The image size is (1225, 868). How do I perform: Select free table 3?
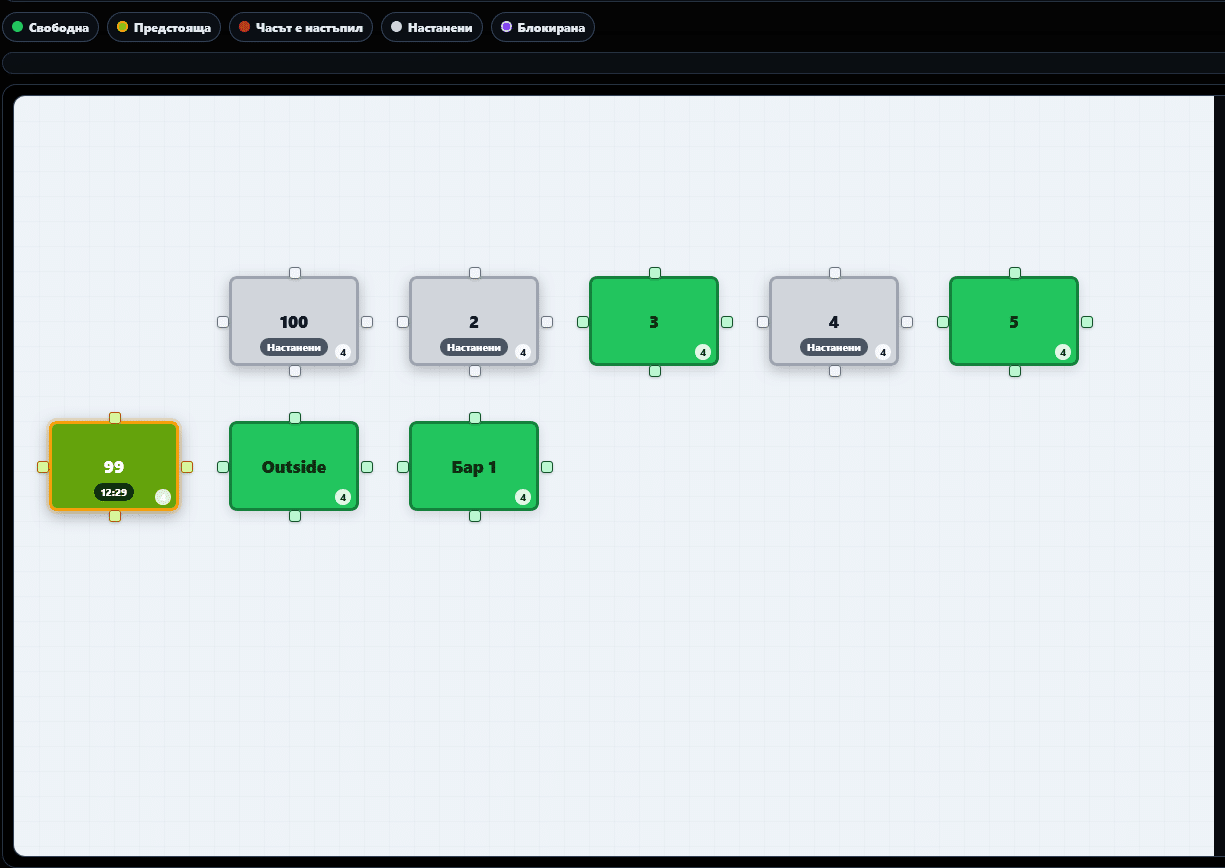click(654, 321)
